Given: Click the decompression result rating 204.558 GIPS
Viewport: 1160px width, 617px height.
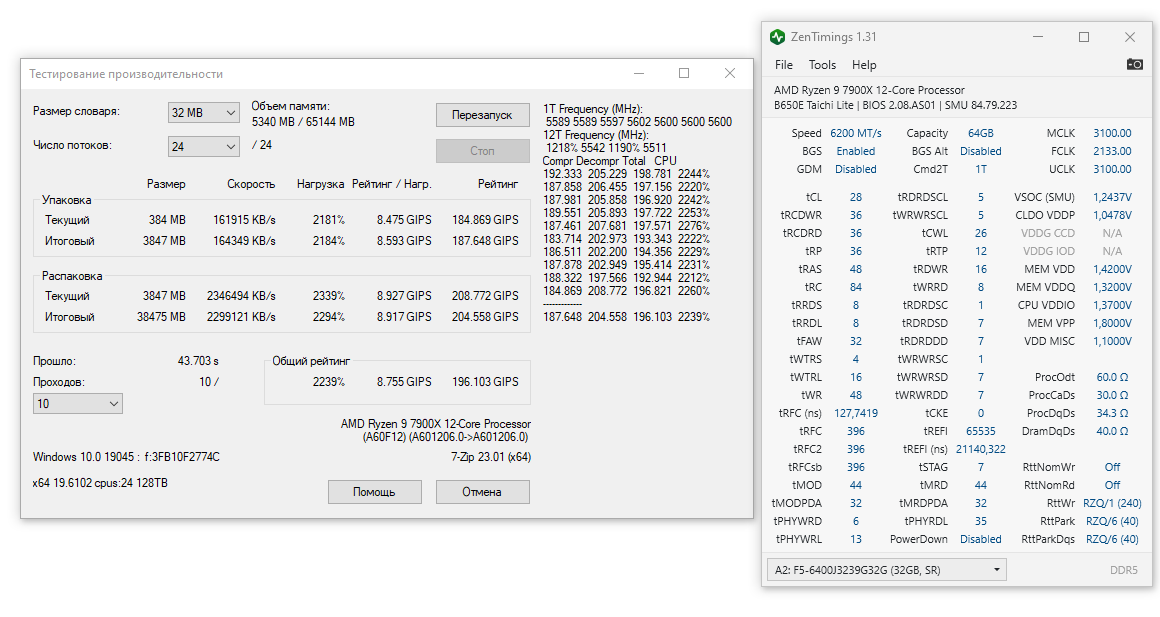Looking at the screenshot, I should (485, 317).
